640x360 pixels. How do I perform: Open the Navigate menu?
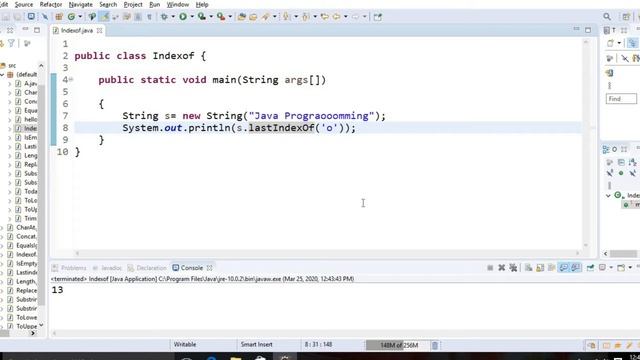click(80, 4)
